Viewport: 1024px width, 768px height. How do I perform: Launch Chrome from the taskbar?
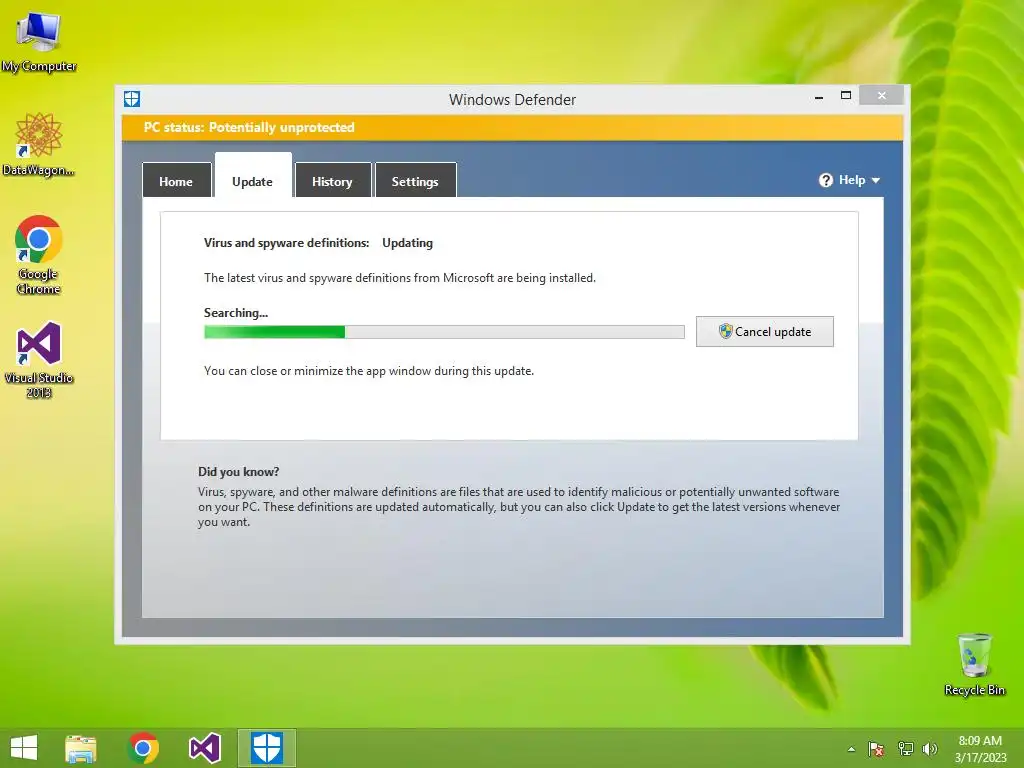(x=144, y=748)
